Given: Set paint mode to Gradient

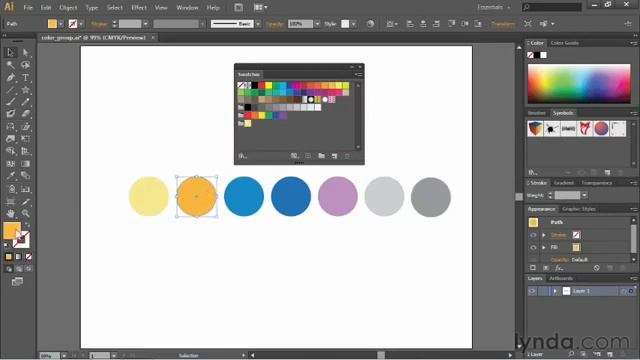Looking at the screenshot, I should coord(18,257).
